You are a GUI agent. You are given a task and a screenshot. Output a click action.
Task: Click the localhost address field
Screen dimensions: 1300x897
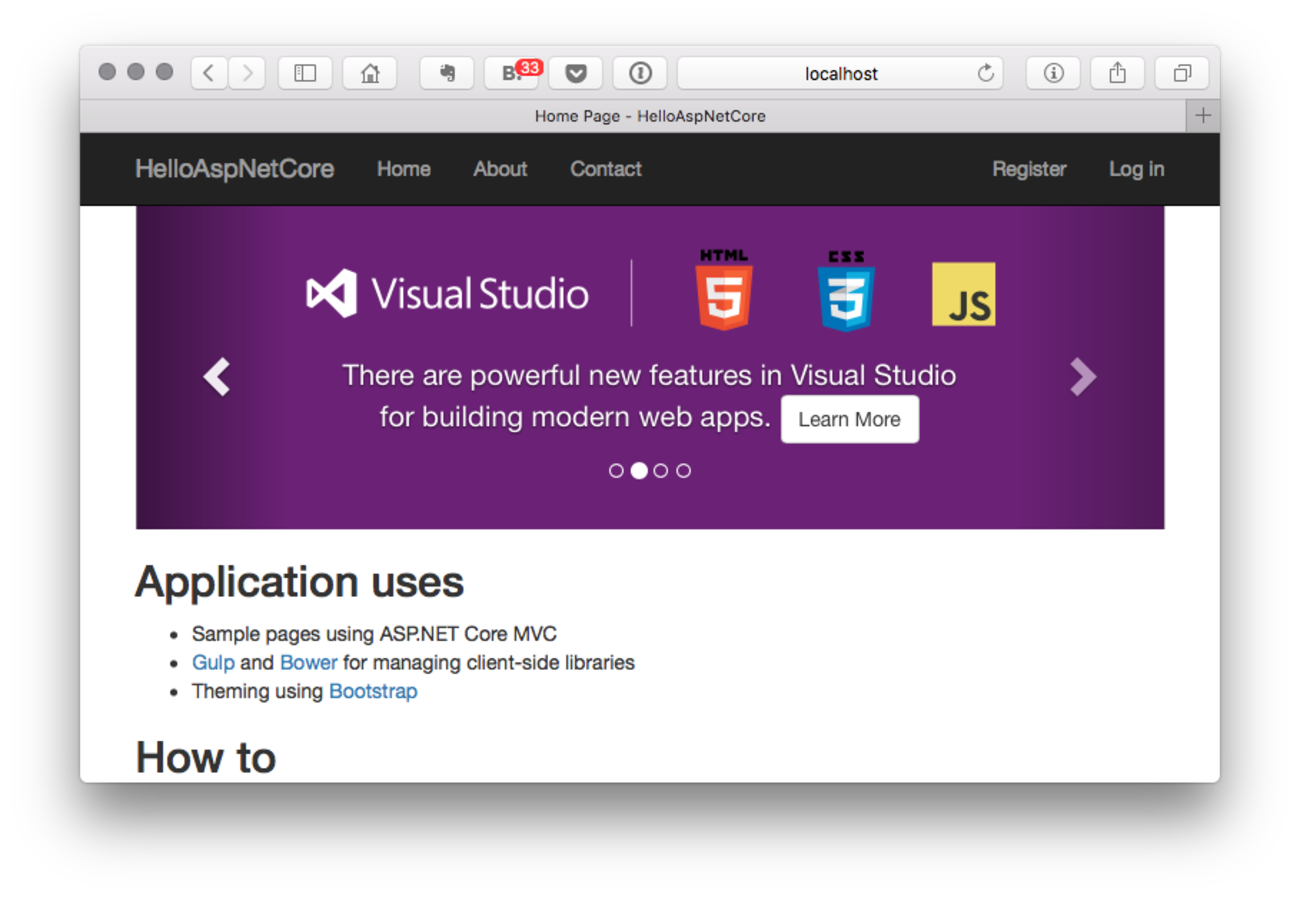(x=840, y=73)
